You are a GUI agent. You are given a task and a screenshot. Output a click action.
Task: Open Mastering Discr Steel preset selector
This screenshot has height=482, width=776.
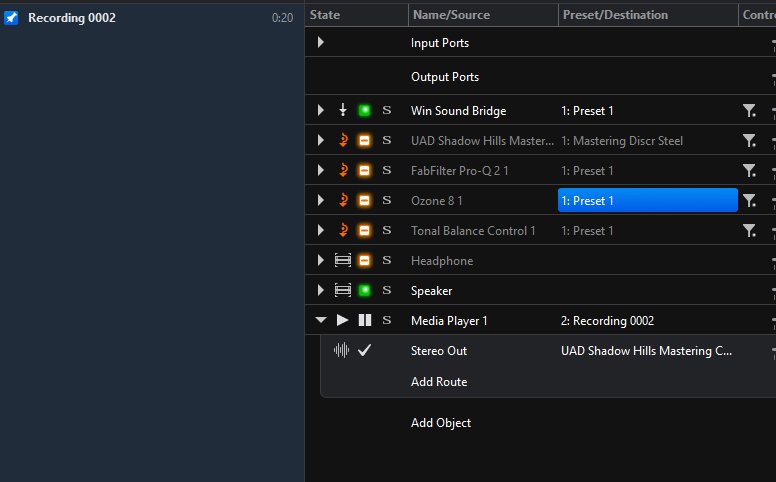pyautogui.click(x=622, y=141)
